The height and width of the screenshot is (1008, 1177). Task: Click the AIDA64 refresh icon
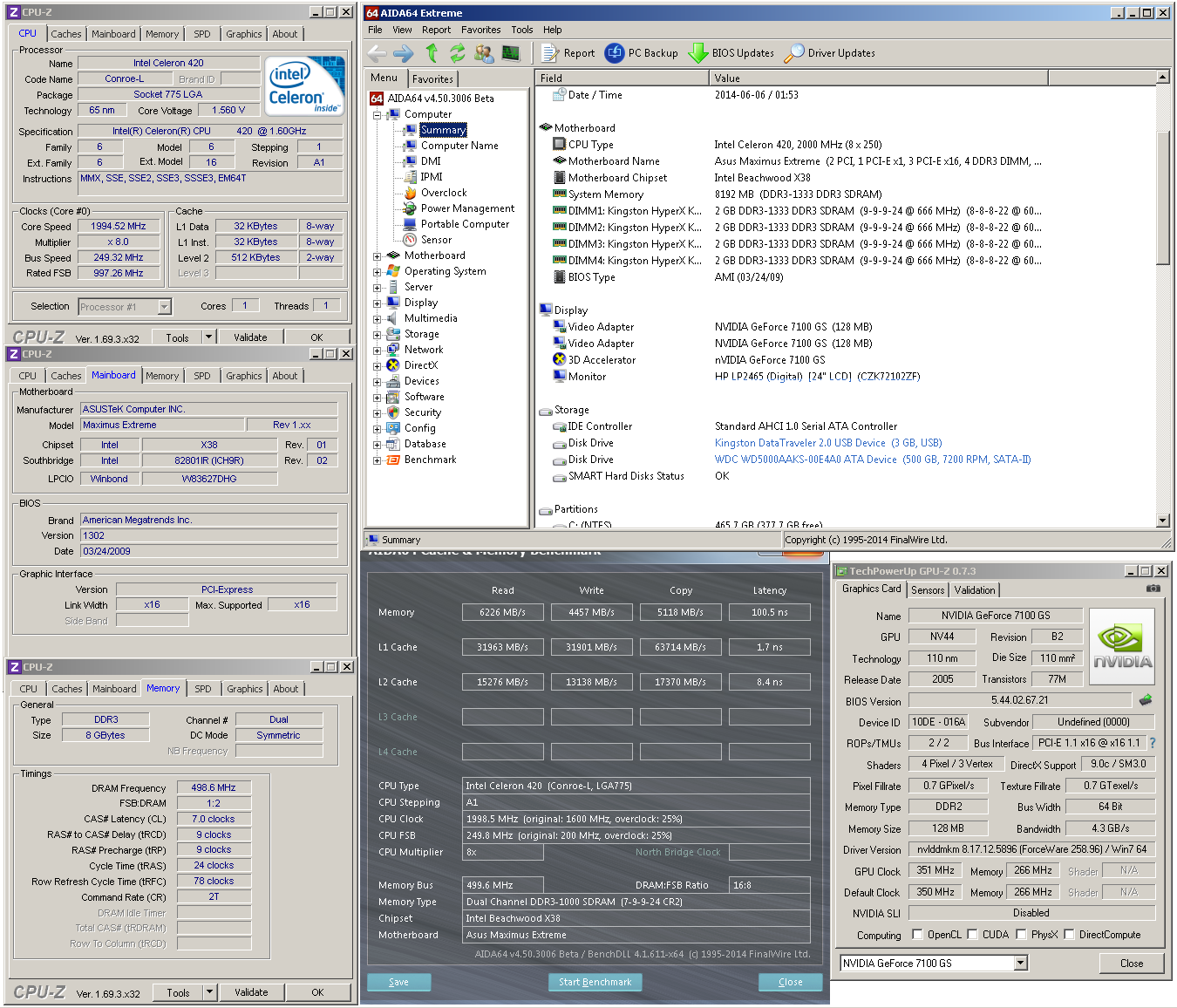457,53
